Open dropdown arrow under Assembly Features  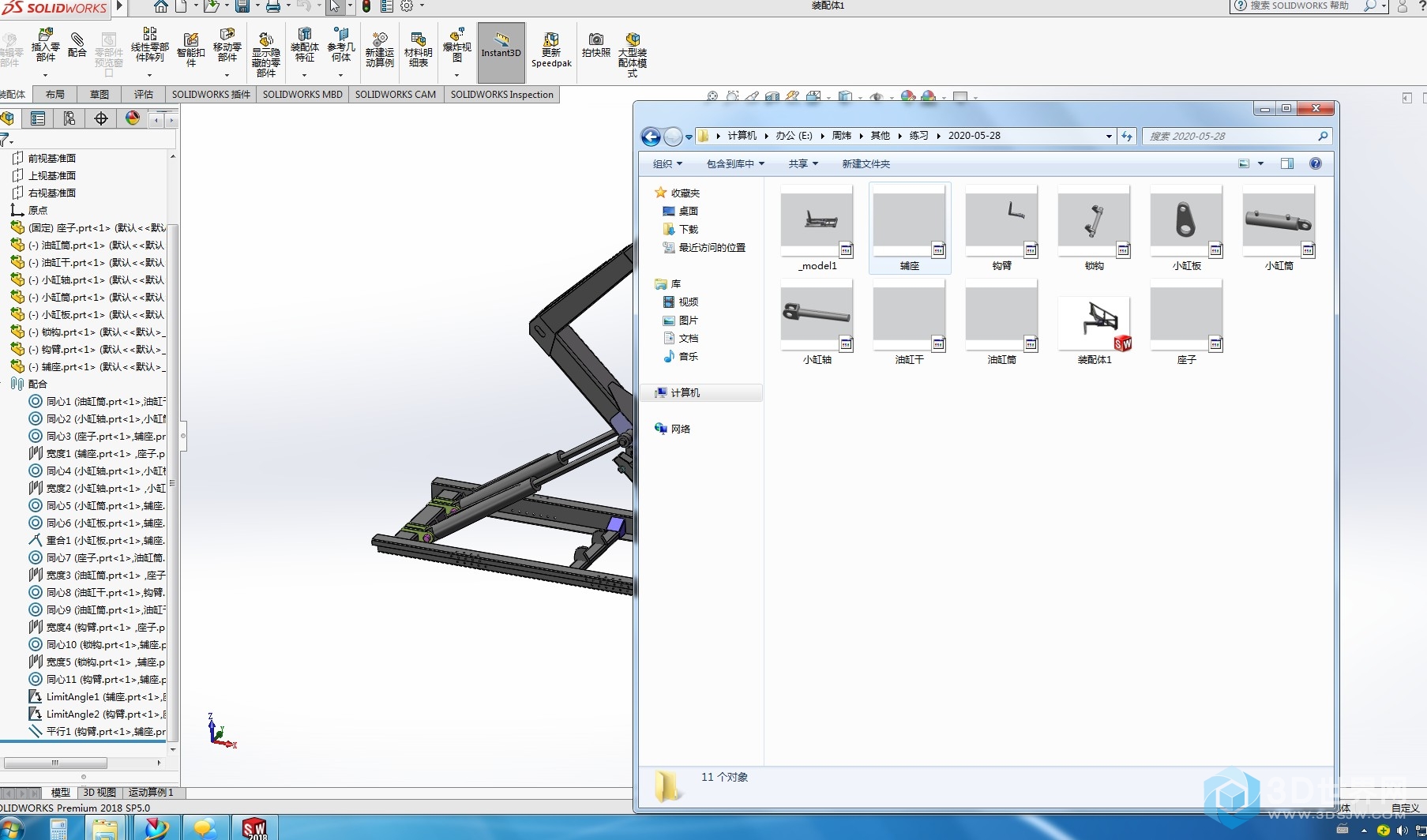[x=304, y=75]
